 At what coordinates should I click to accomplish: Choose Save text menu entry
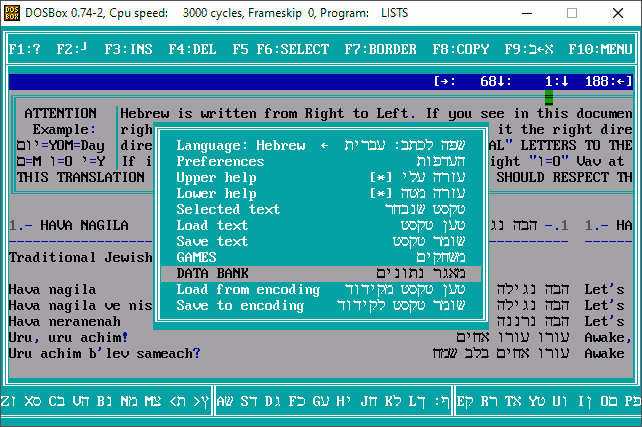[321, 241]
